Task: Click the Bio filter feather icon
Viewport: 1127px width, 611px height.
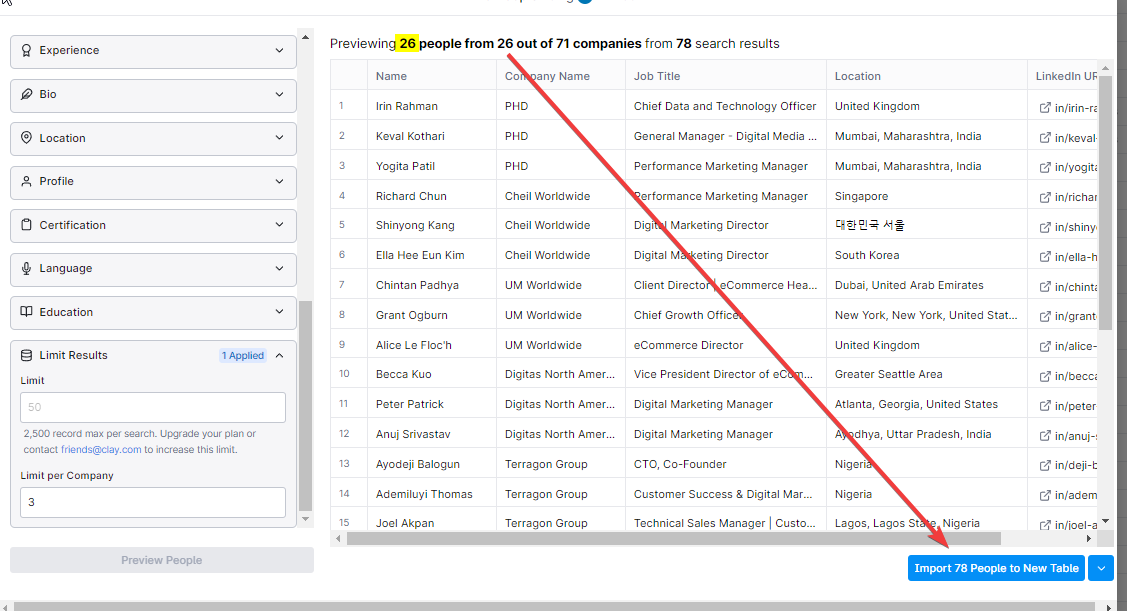Action: coord(26,95)
